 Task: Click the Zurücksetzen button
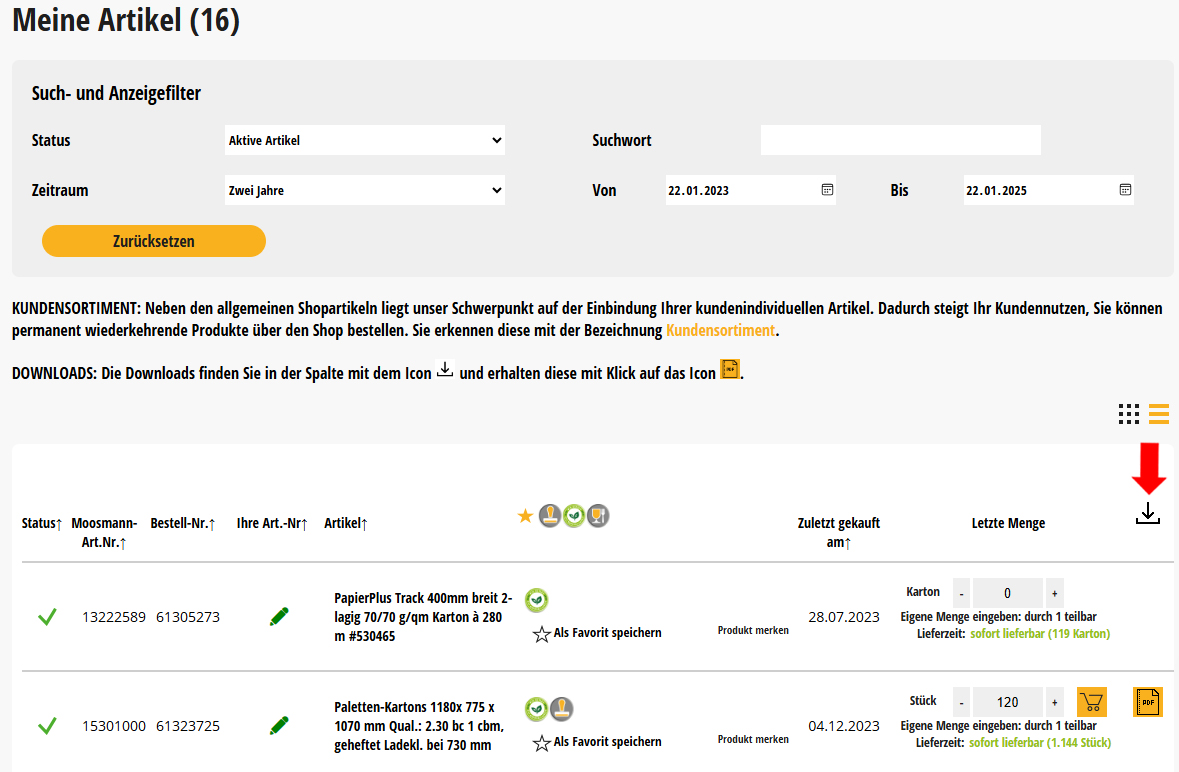[154, 241]
